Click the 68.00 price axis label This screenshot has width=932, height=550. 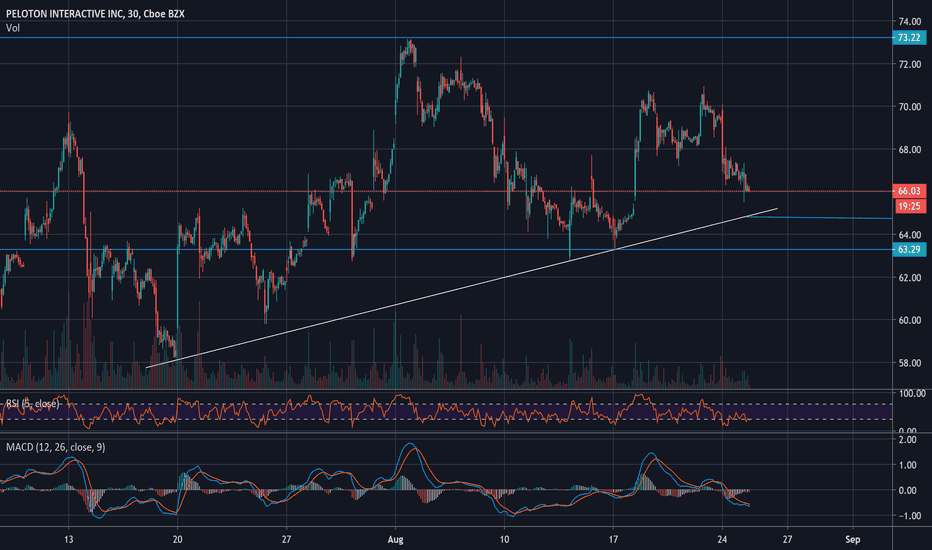[909, 149]
